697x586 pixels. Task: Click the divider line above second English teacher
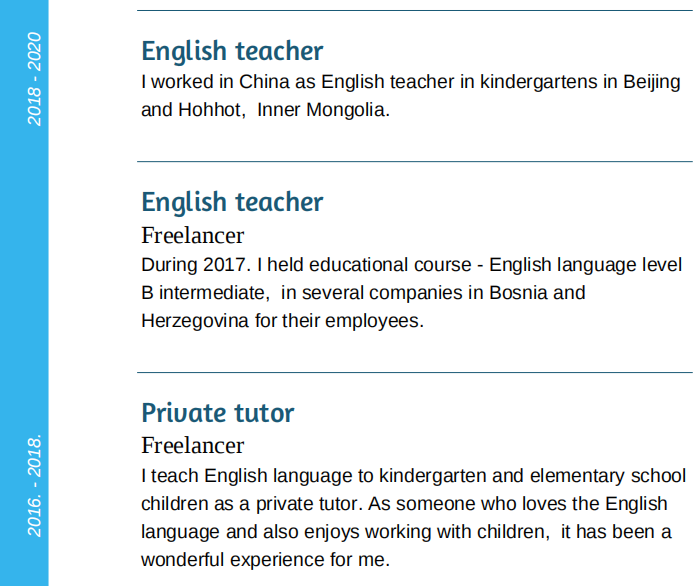414,162
